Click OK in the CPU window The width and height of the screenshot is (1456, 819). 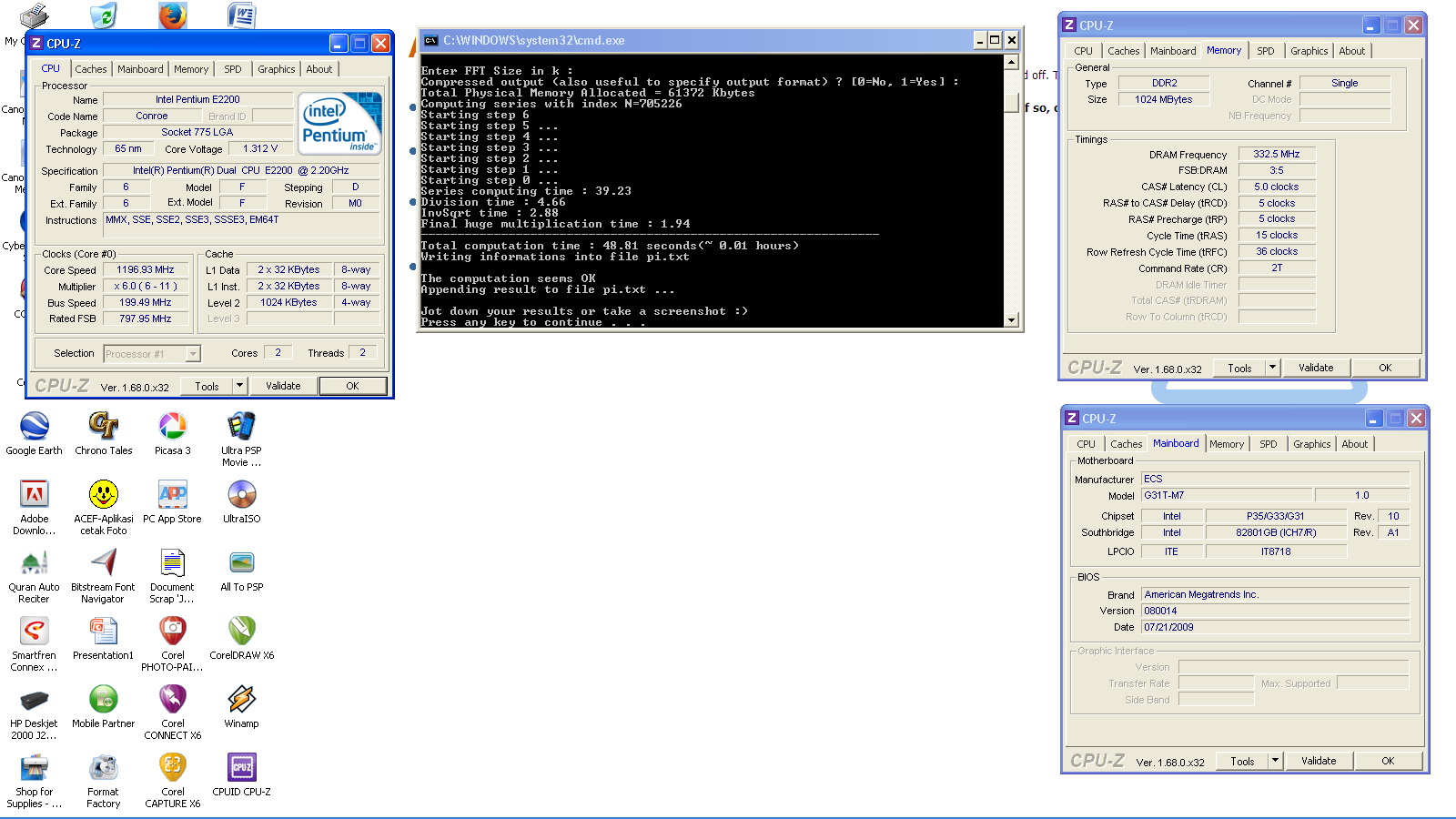[352, 386]
